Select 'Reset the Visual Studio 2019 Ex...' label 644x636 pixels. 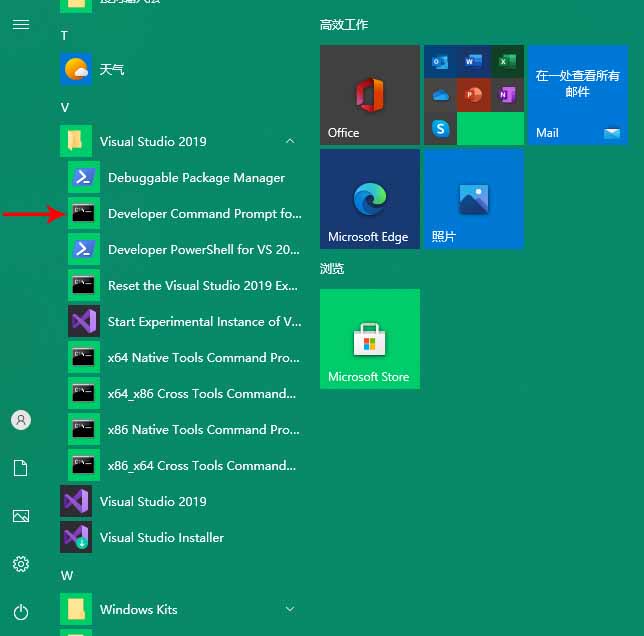pyautogui.click(x=202, y=286)
